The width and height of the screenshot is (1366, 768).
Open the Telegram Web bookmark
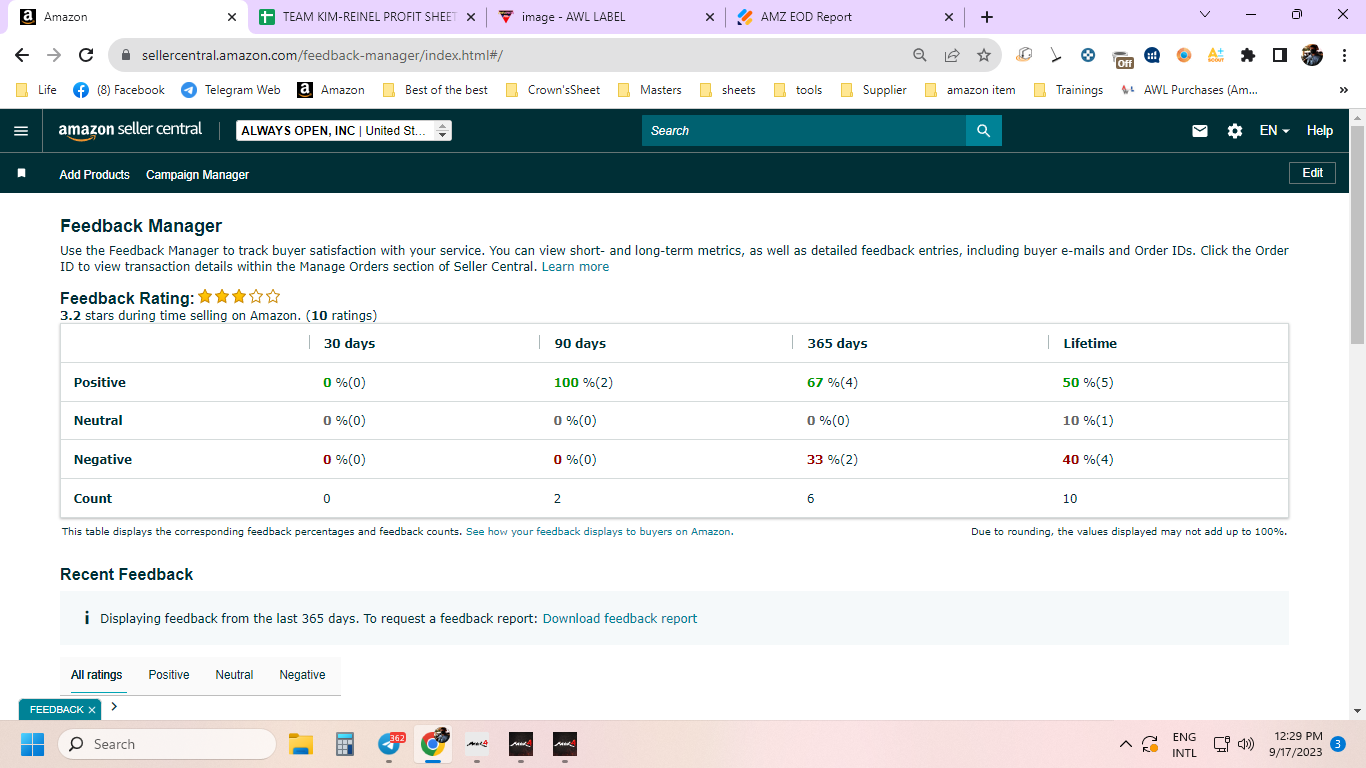231,90
